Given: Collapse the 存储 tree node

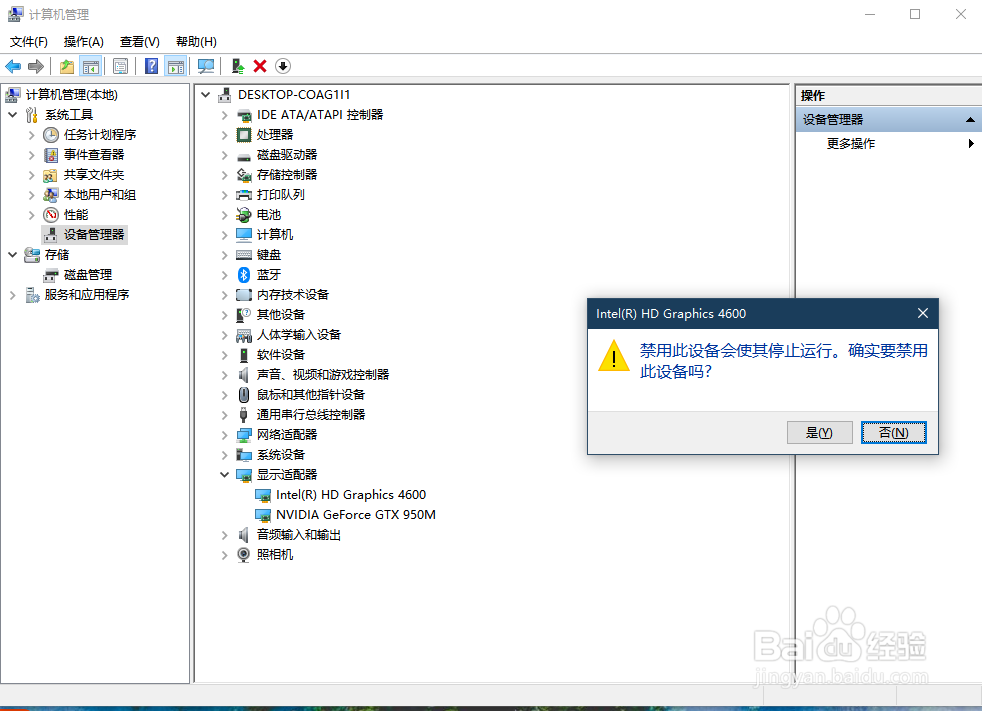Looking at the screenshot, I should click(13, 255).
